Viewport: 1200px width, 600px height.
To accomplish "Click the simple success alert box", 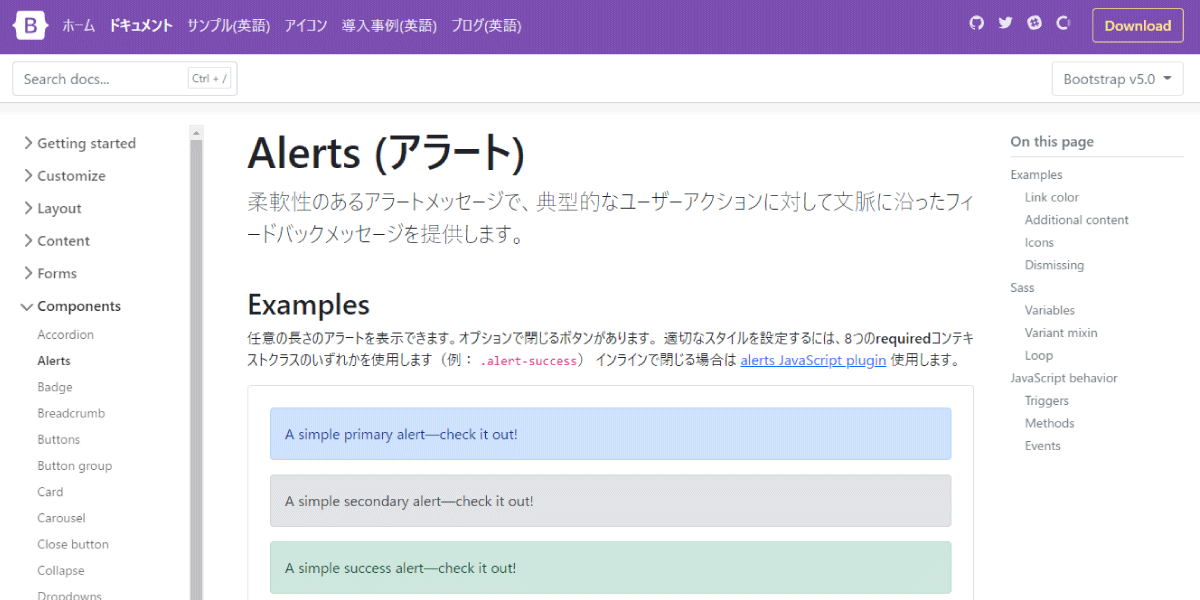I will click(x=610, y=568).
